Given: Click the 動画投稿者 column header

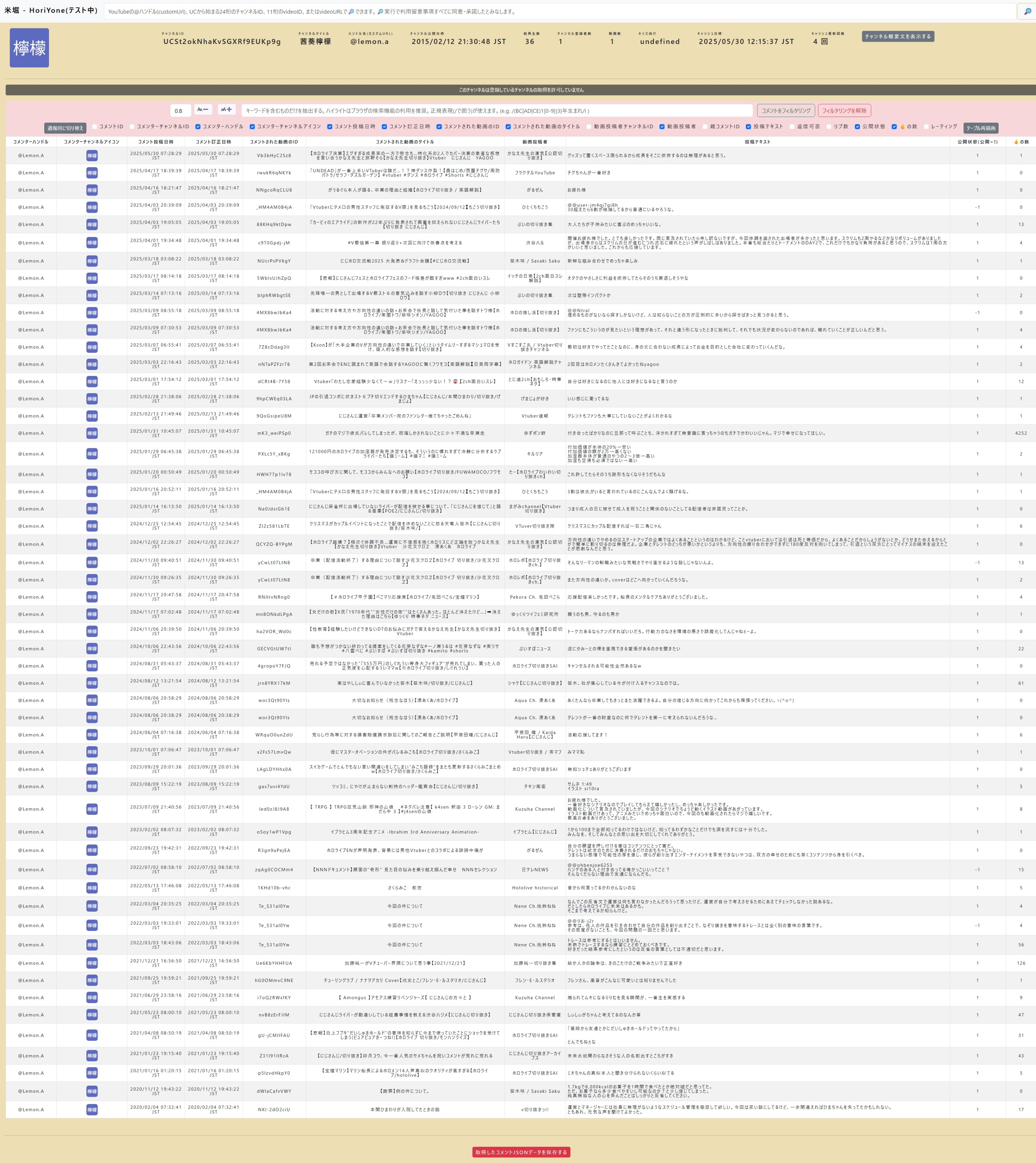Looking at the screenshot, I should click(534, 142).
